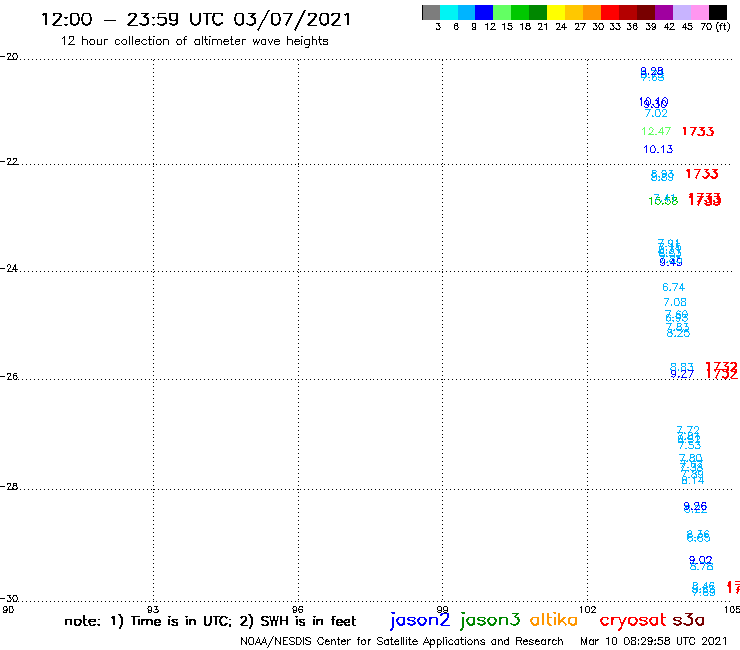Click the orange swatch in the color bar
The image size is (740, 650).
pyautogui.click(x=592, y=13)
